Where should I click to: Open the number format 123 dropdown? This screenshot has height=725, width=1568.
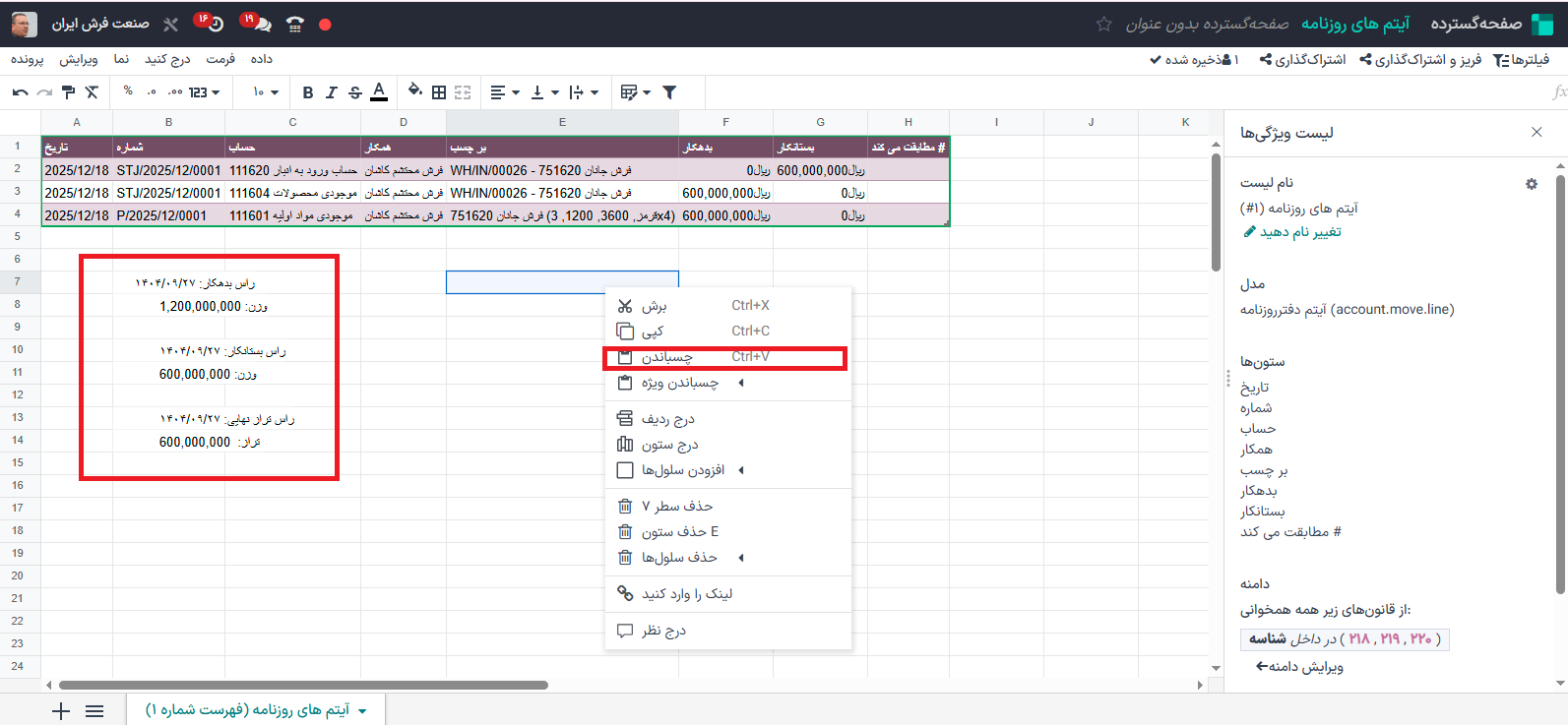(x=204, y=92)
